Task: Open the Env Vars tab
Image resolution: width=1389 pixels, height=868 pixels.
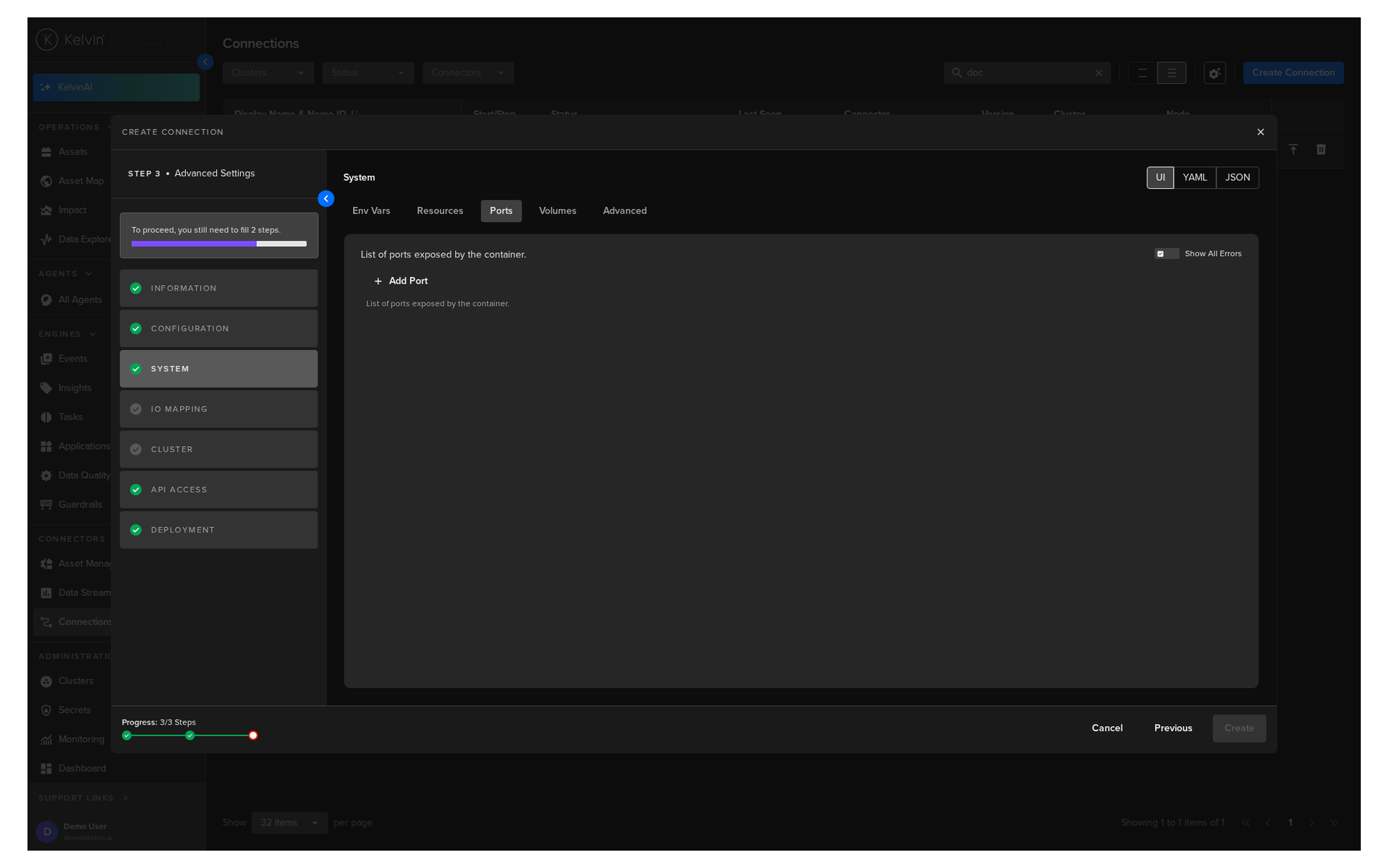Action: point(371,211)
